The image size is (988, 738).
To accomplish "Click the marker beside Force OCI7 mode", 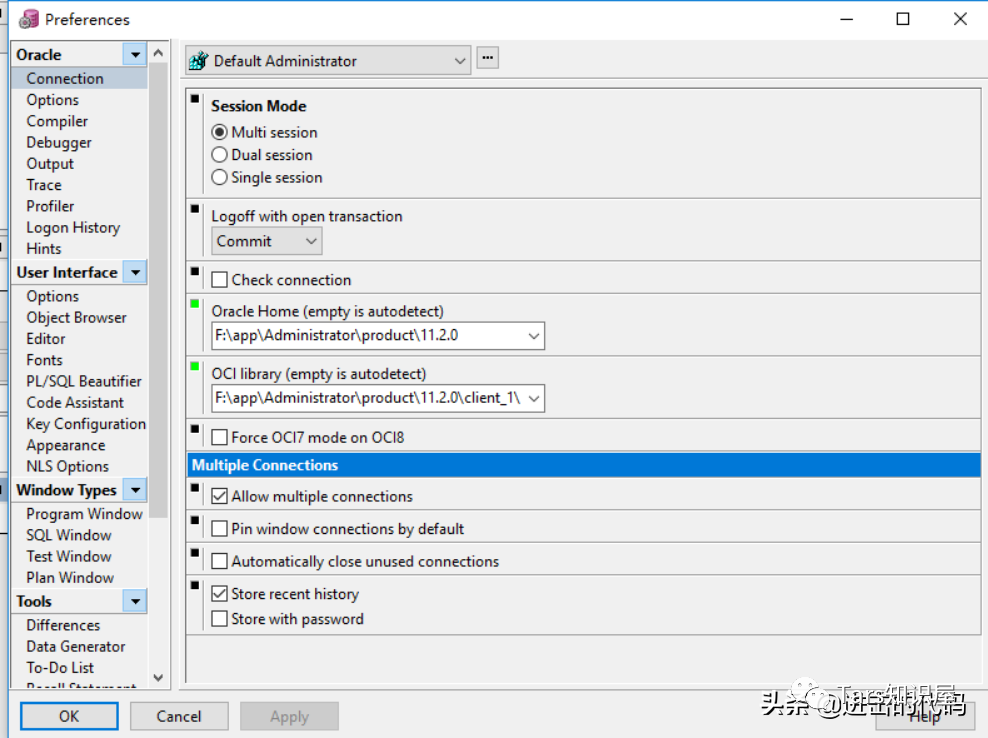I will point(195,429).
